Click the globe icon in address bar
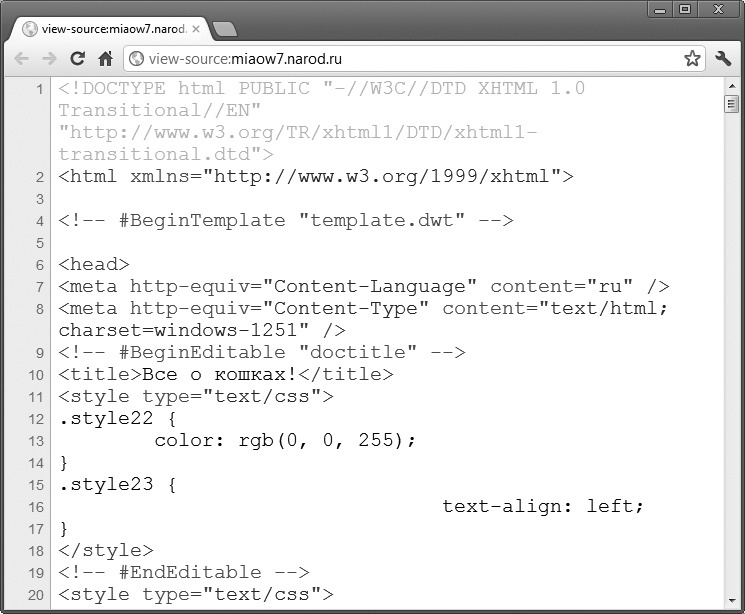 [x=136, y=58]
